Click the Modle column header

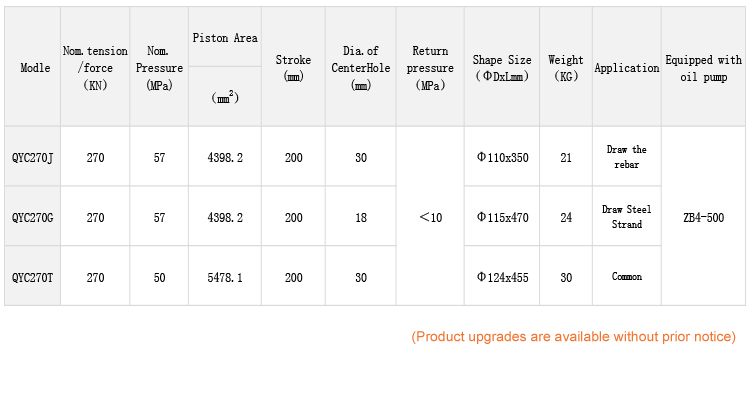click(x=33, y=67)
